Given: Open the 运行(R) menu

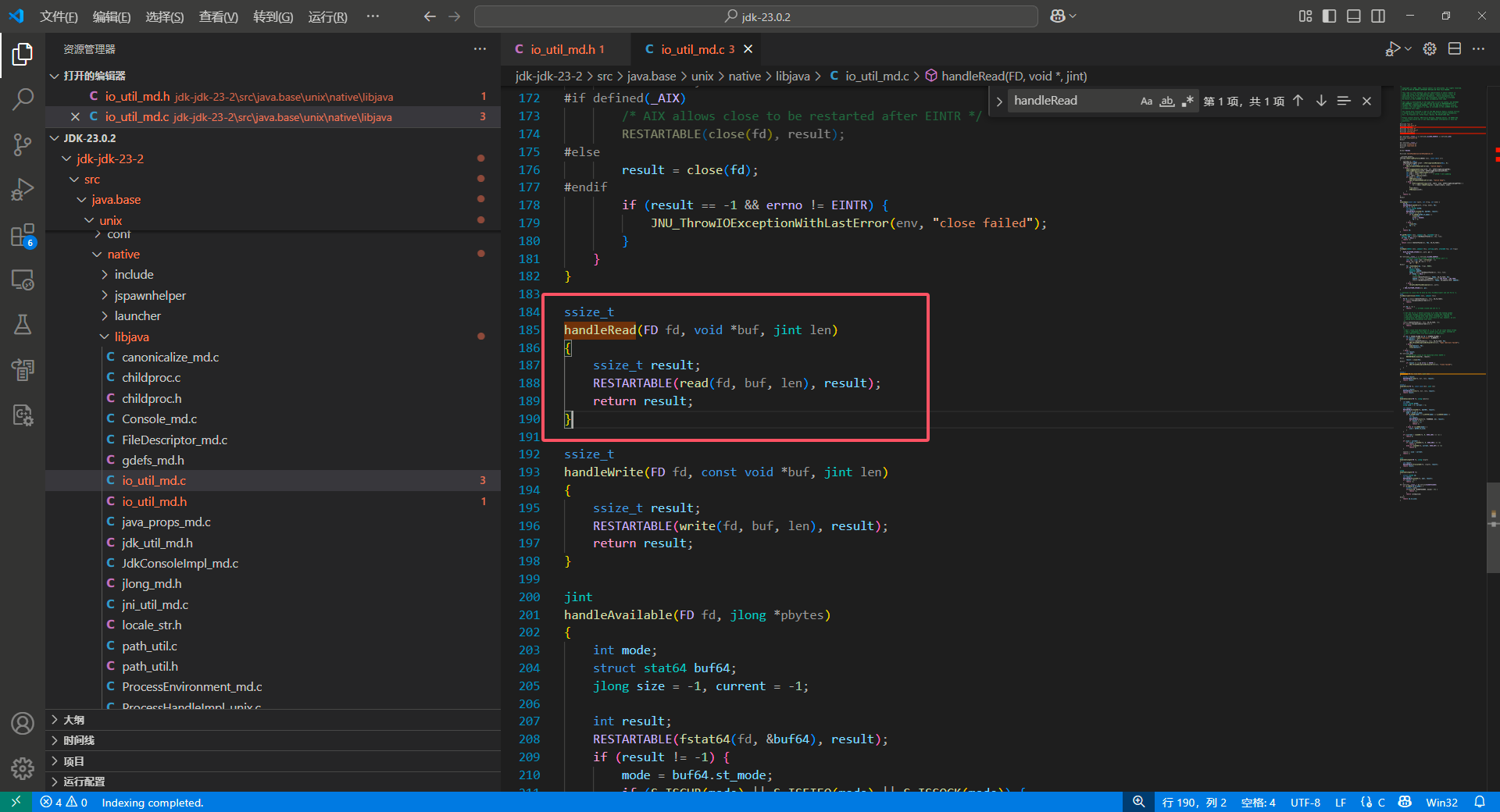Looking at the screenshot, I should [327, 16].
